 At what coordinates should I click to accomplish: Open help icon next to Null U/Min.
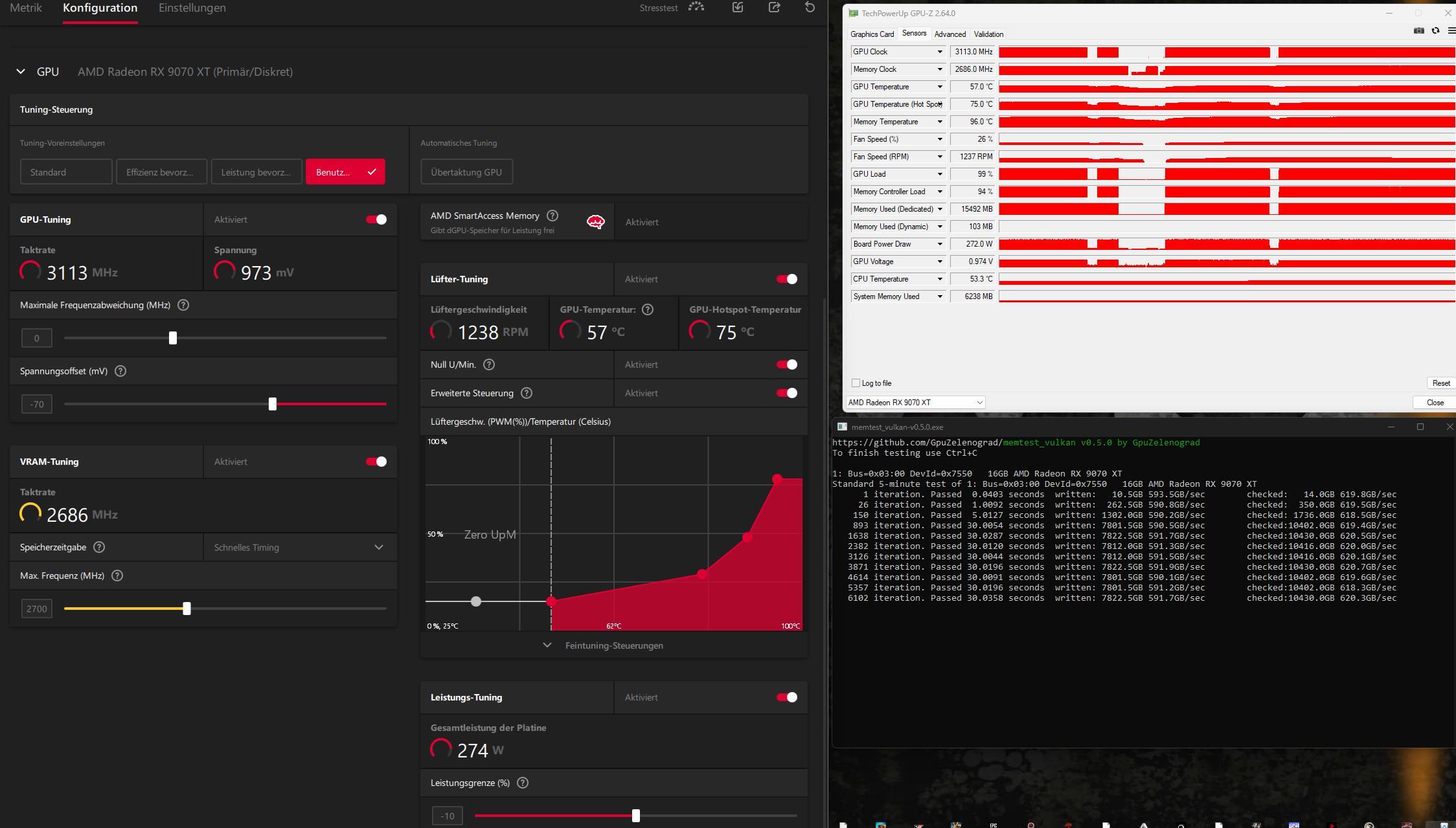tap(489, 364)
